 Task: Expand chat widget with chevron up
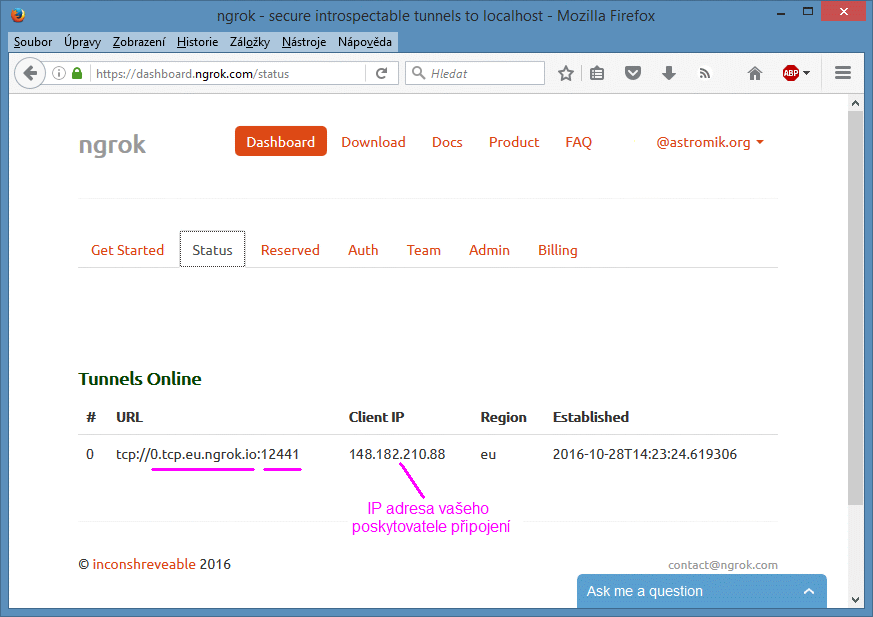[x=809, y=591]
